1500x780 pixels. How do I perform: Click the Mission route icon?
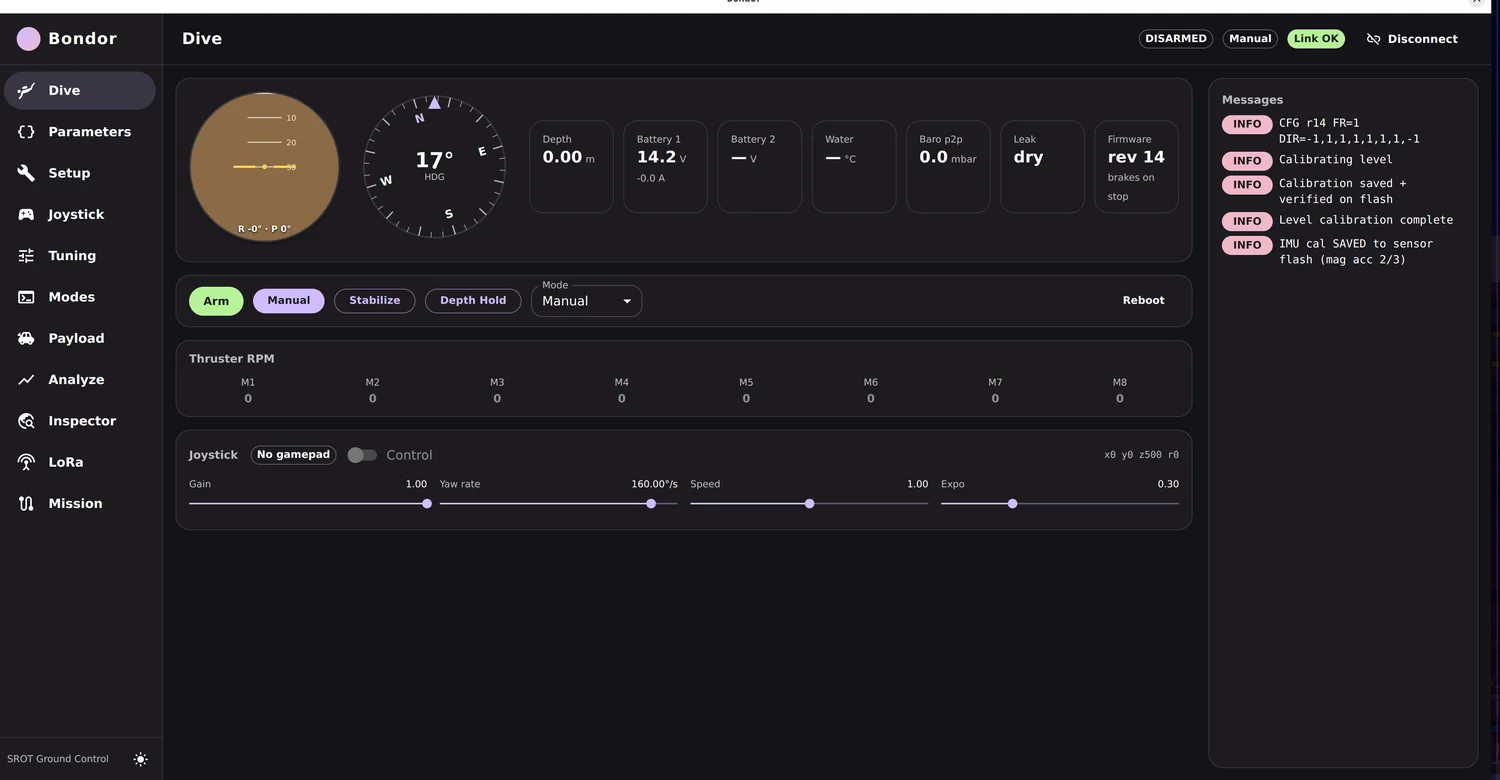click(x=26, y=504)
